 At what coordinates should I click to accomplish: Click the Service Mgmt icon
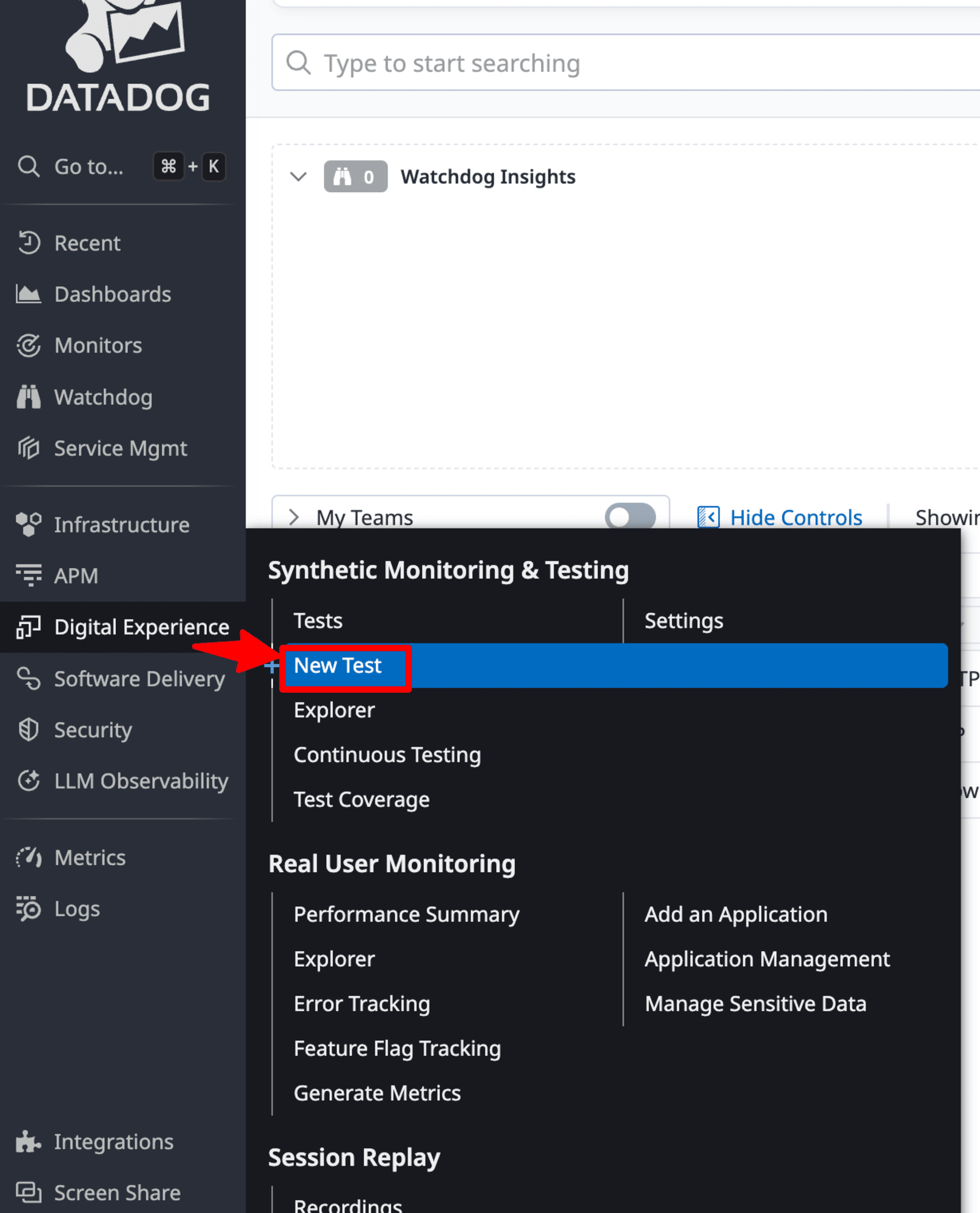pyautogui.click(x=29, y=448)
